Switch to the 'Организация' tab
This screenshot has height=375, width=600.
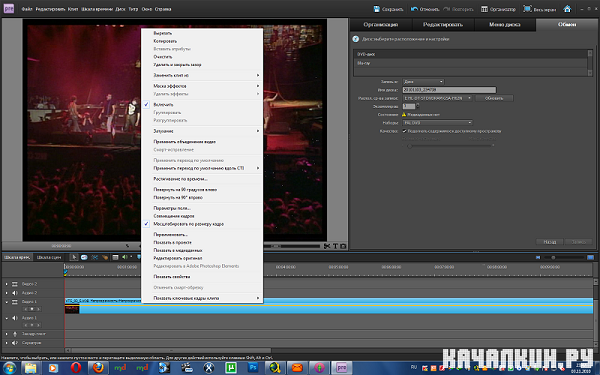(x=381, y=24)
